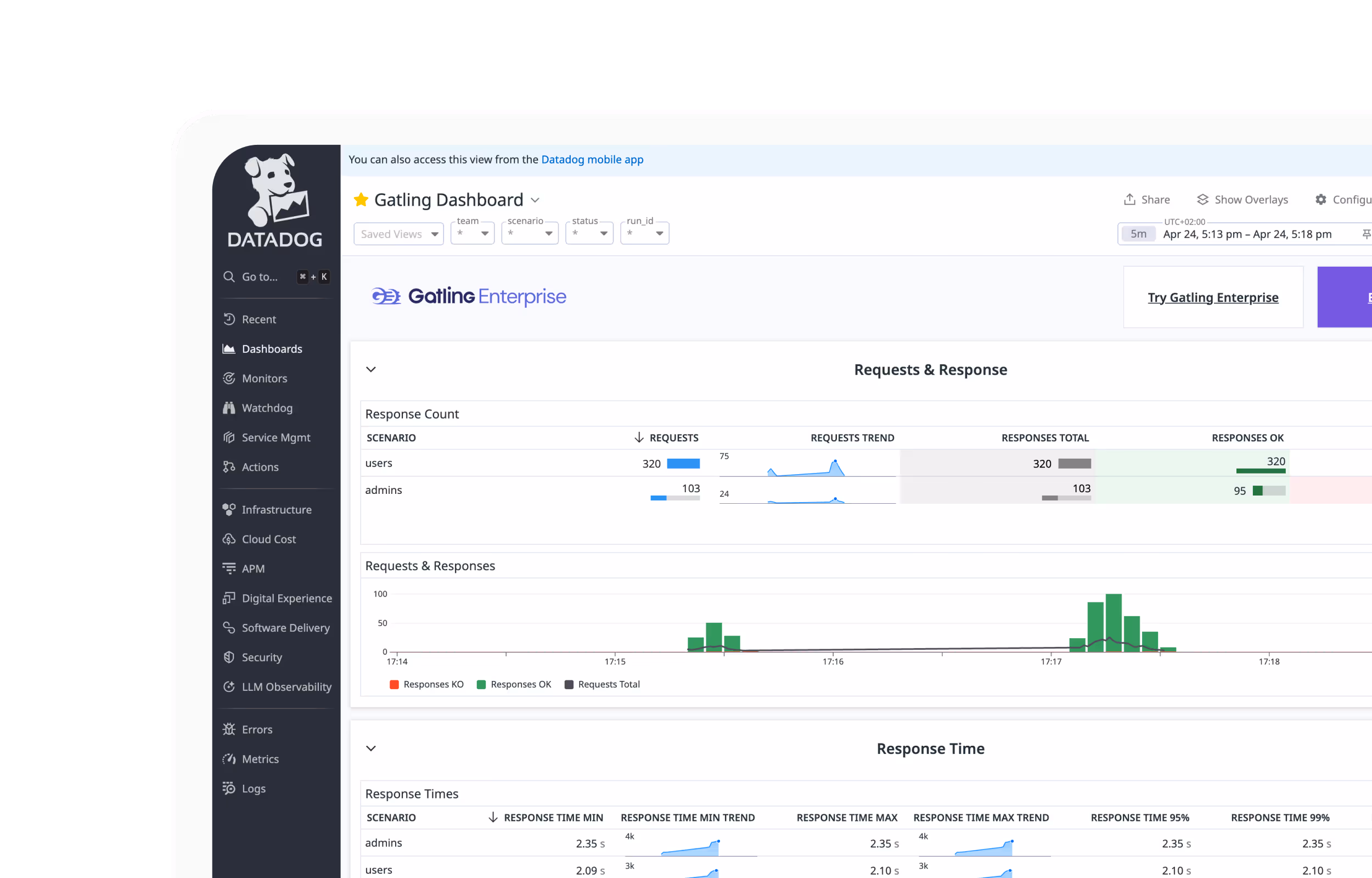1372x878 pixels.
Task: Click the RESPONSES OK column header
Action: coord(1248,438)
